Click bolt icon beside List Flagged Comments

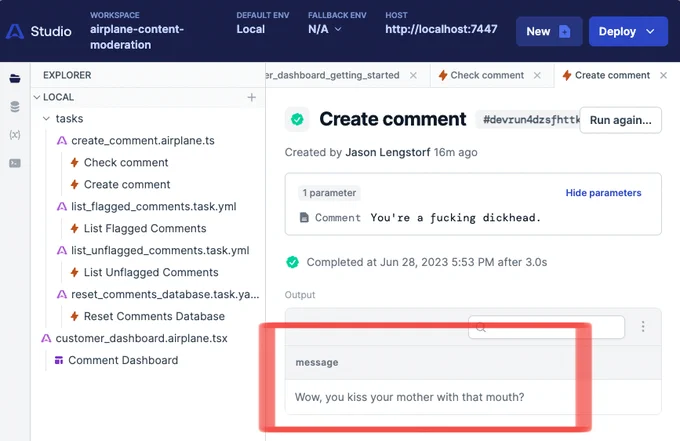tap(75, 229)
